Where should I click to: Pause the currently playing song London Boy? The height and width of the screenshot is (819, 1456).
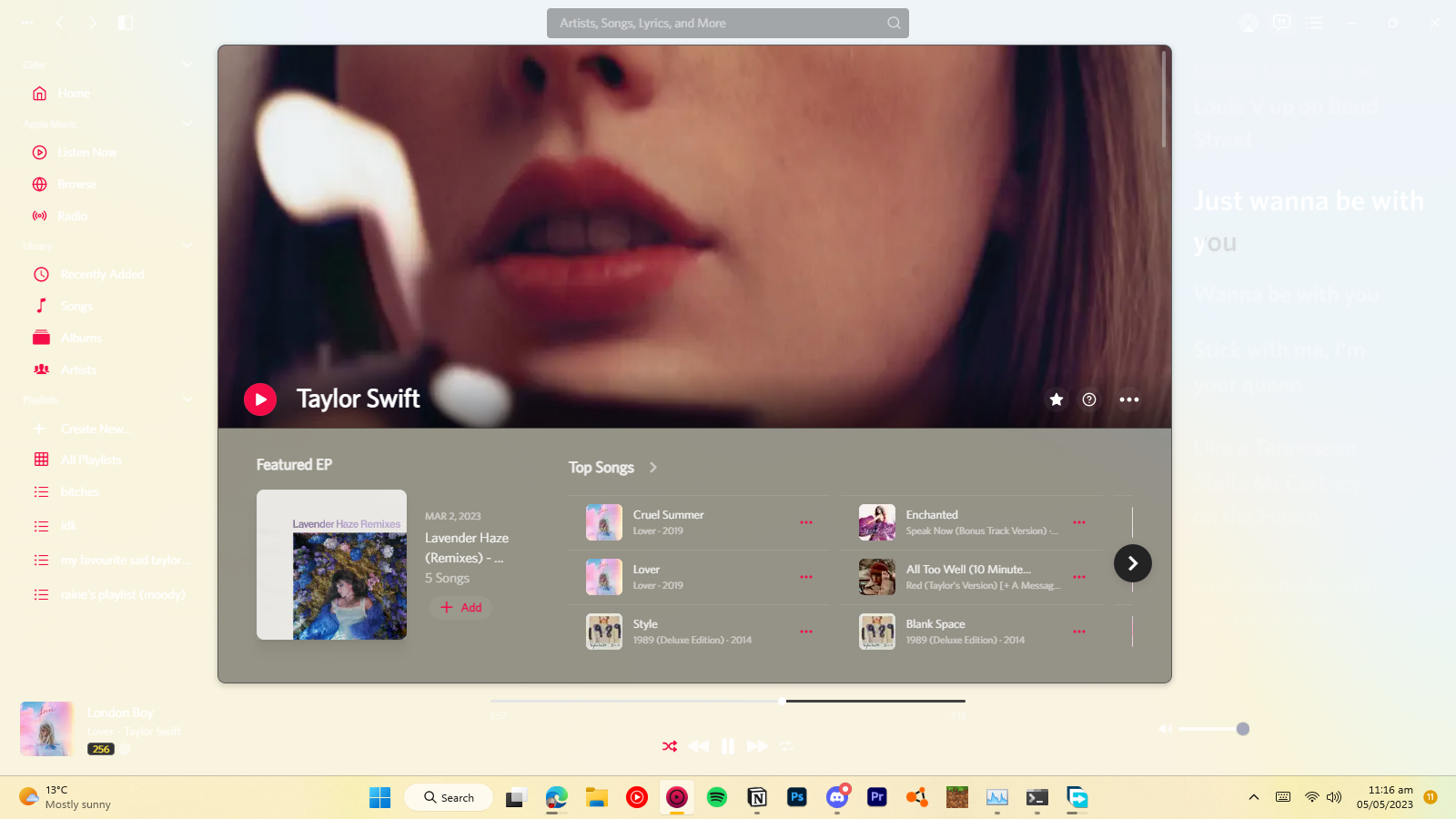point(728,746)
